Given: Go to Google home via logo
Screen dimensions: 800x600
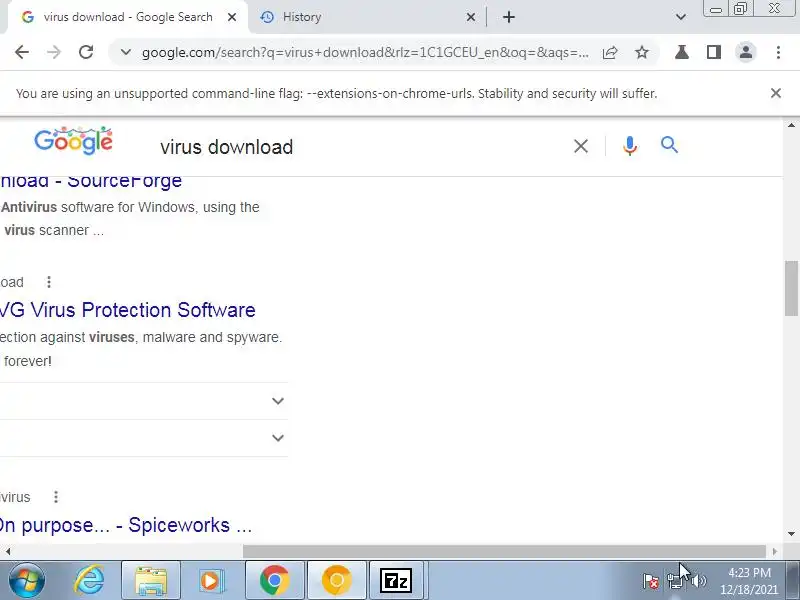Looking at the screenshot, I should [73, 141].
